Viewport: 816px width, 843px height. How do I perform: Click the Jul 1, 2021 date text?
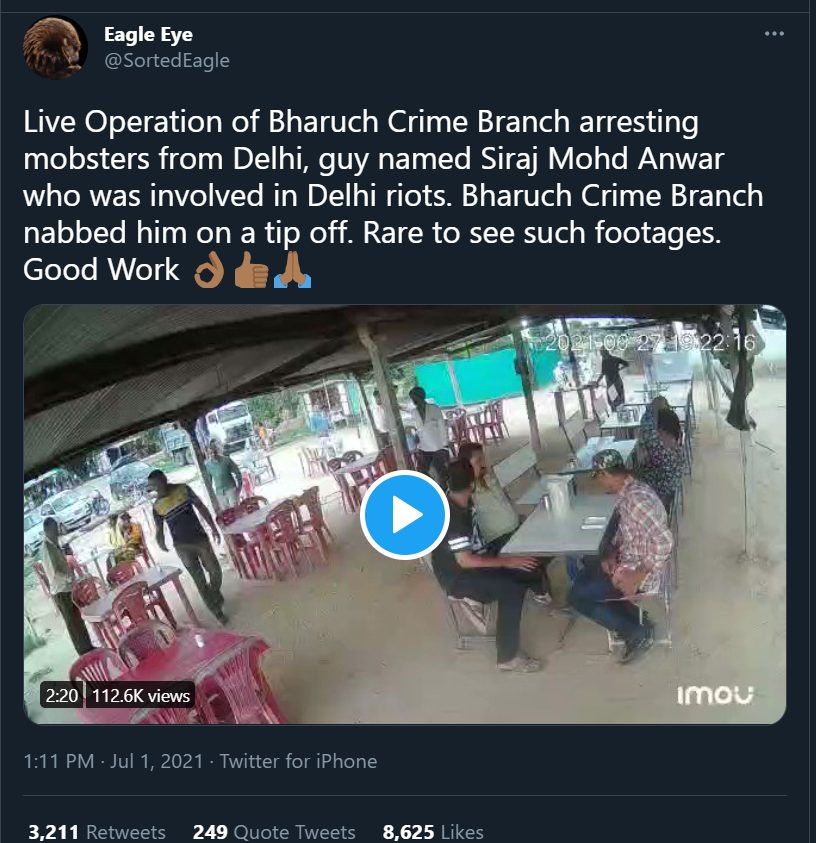click(157, 761)
